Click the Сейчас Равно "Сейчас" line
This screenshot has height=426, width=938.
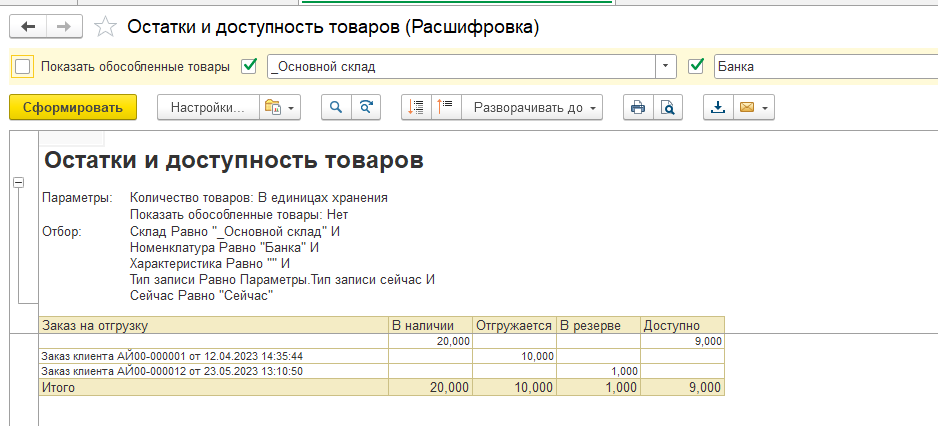coord(201,296)
